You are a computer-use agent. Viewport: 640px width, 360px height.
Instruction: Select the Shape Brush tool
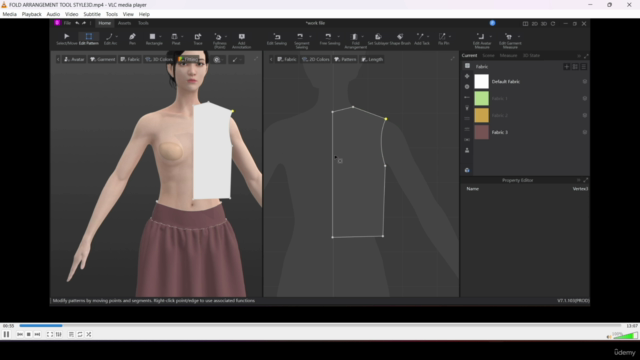pos(400,39)
